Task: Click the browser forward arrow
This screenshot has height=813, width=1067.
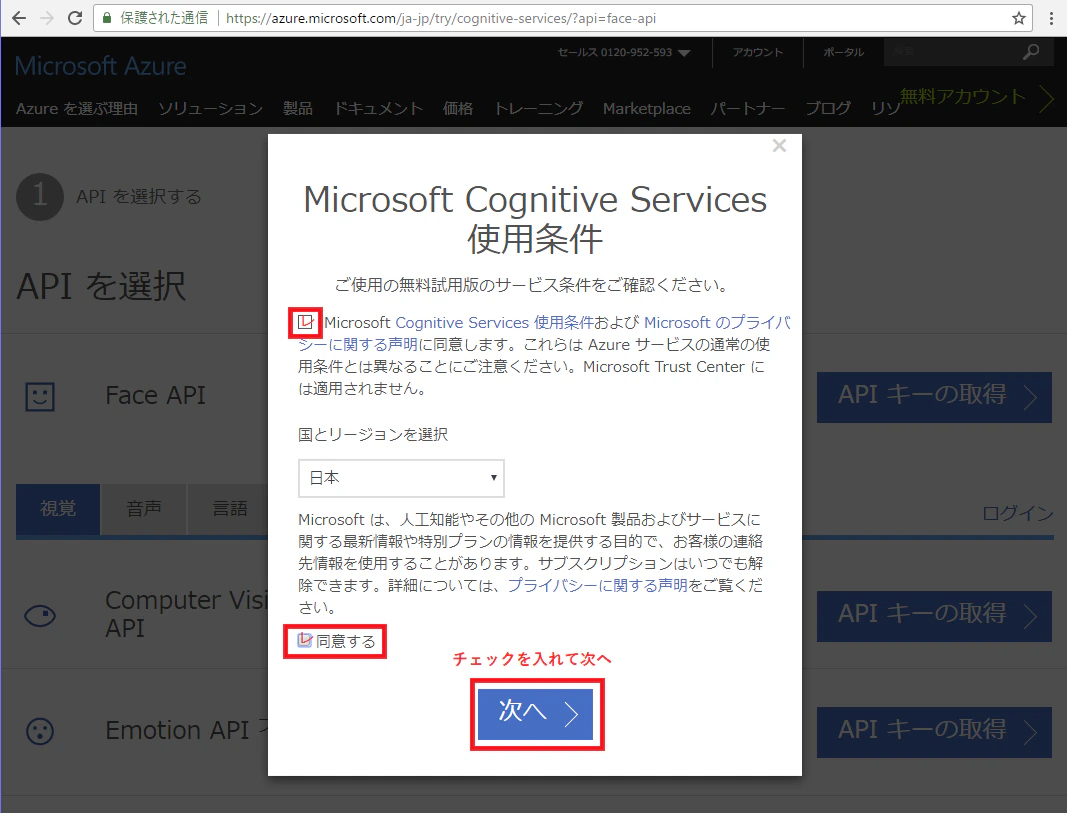Action: (x=46, y=18)
